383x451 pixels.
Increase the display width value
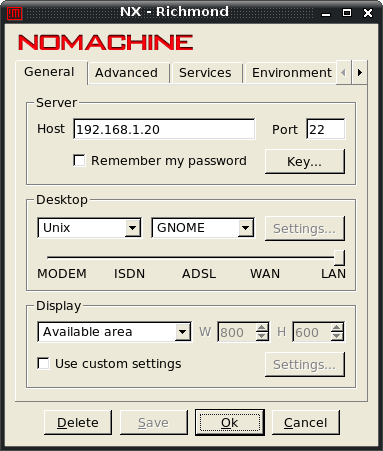tap(262, 327)
